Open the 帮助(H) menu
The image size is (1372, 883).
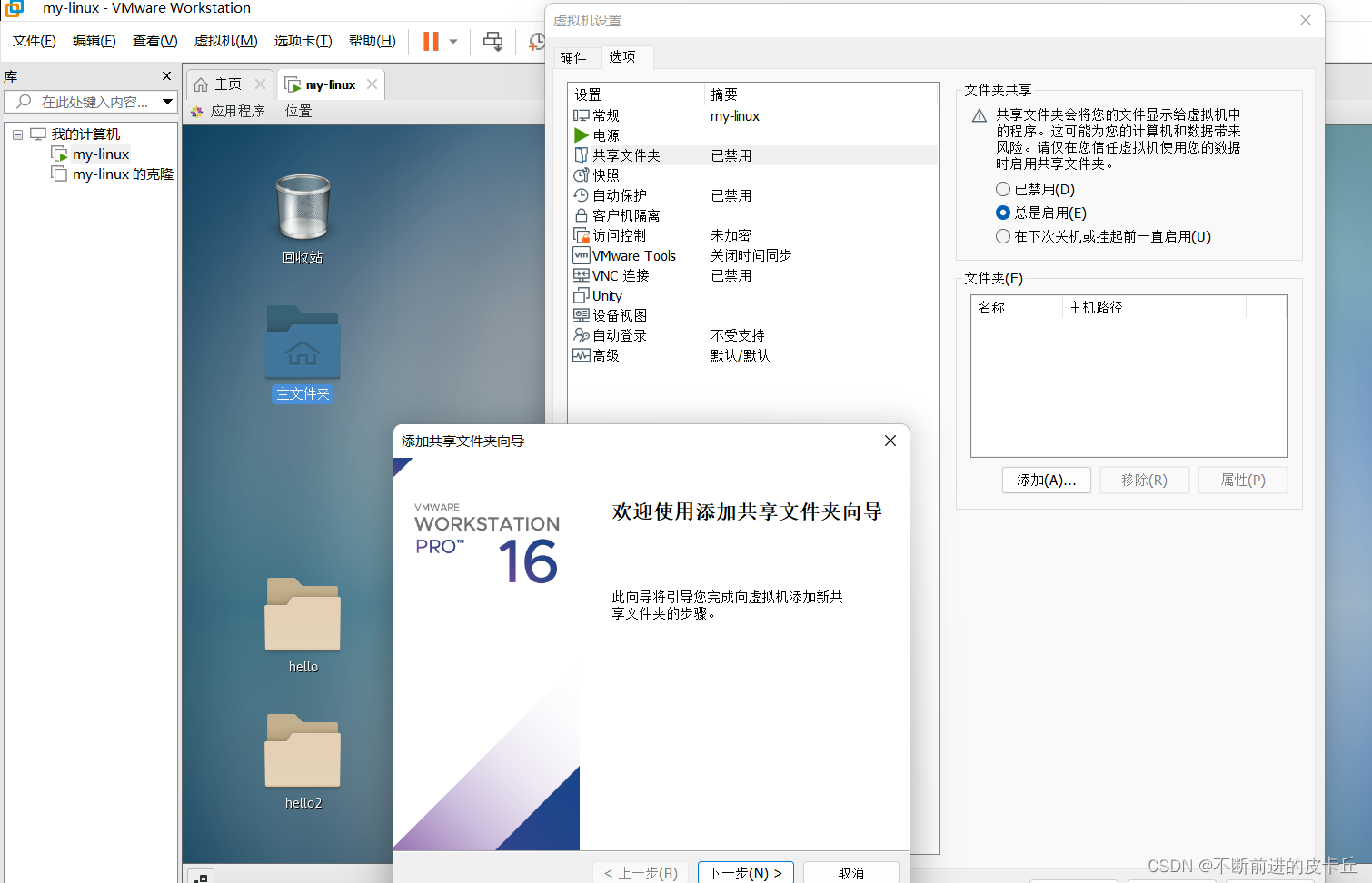click(x=373, y=41)
